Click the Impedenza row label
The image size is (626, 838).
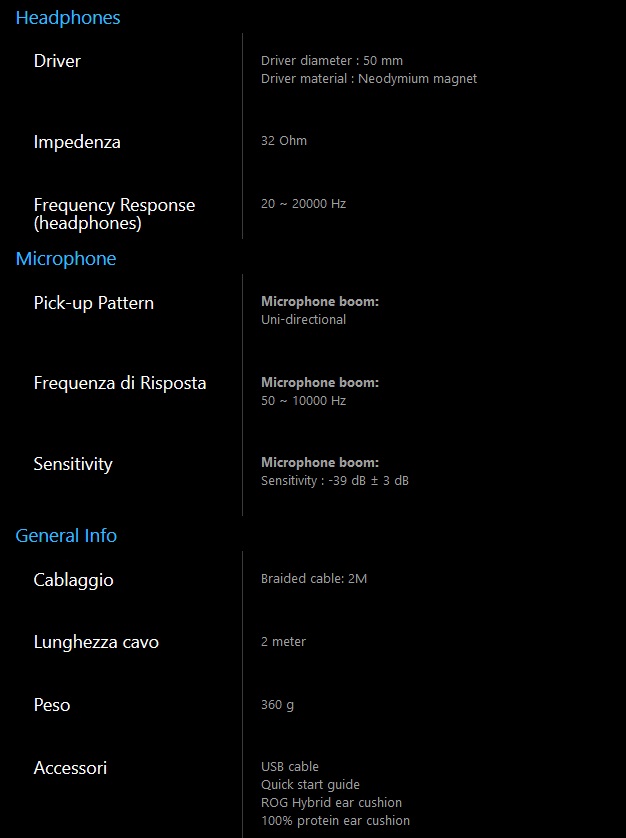click(77, 142)
